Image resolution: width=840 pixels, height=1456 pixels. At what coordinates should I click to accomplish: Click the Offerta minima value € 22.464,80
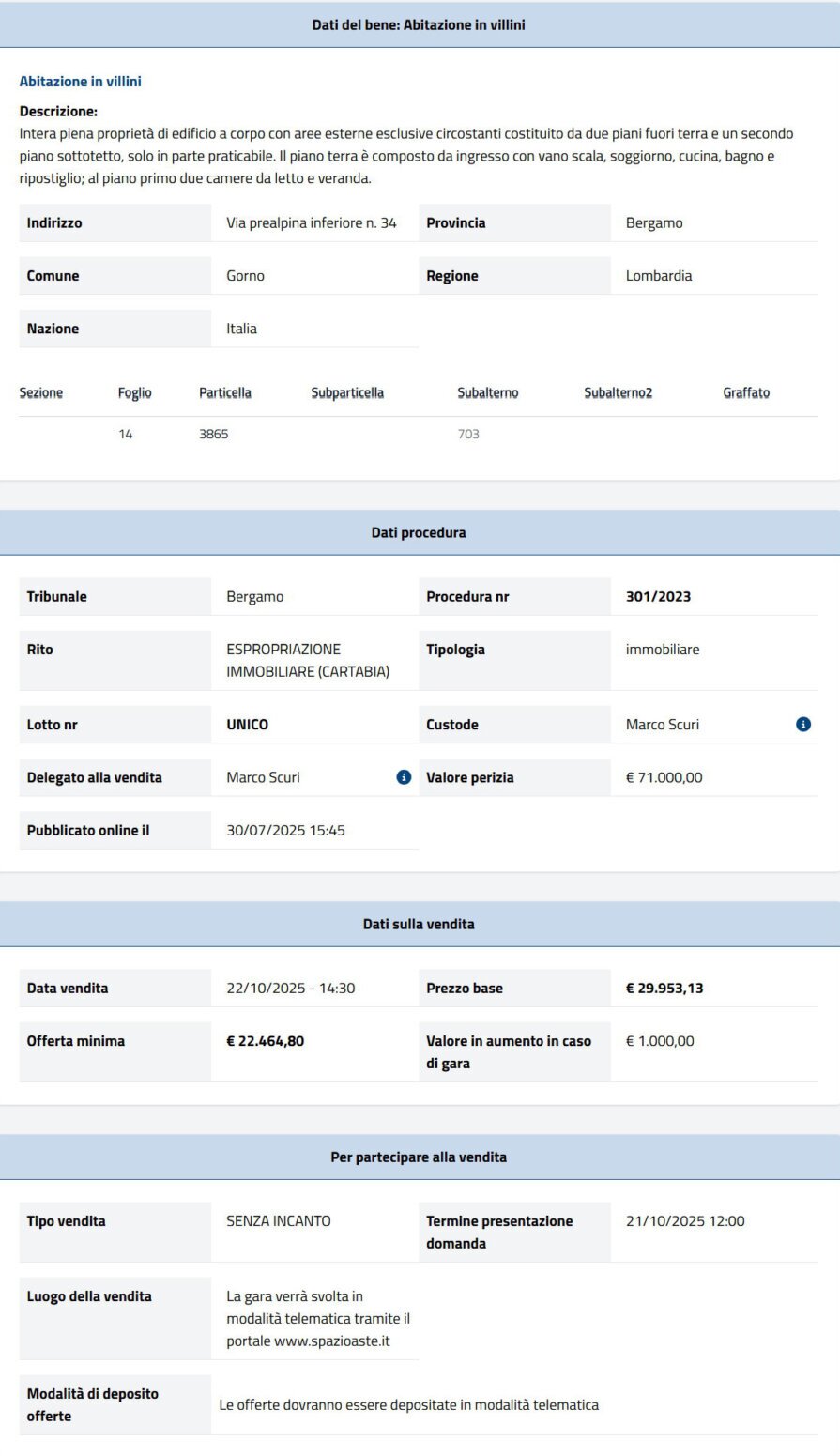tap(266, 1041)
